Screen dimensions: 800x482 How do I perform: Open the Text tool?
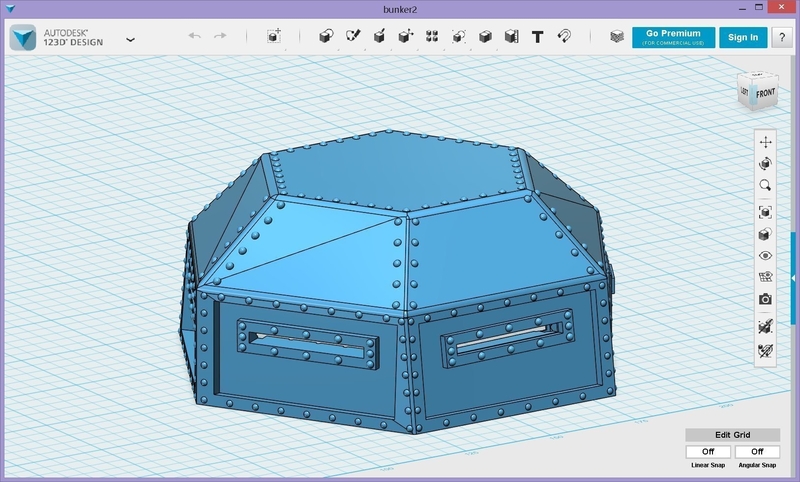(x=537, y=37)
